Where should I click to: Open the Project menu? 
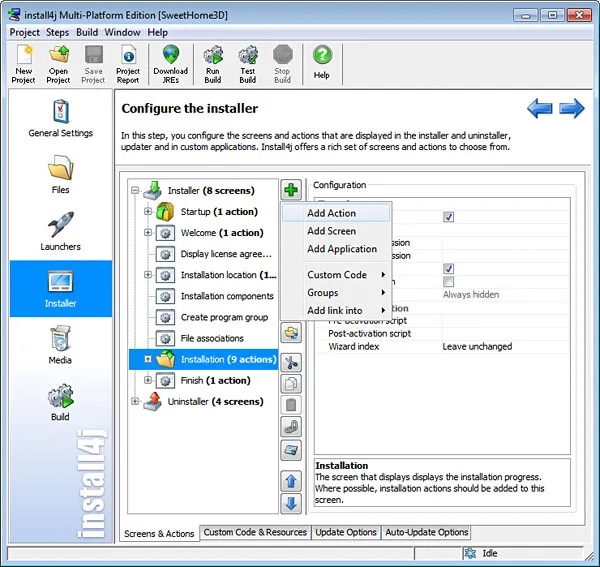(24, 33)
